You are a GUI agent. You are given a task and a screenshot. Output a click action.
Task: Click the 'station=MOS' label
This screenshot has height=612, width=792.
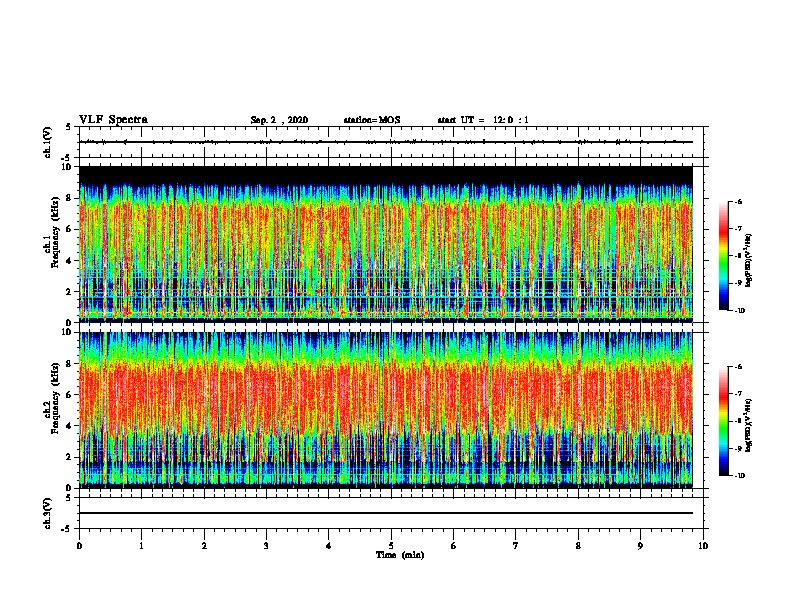(x=372, y=120)
